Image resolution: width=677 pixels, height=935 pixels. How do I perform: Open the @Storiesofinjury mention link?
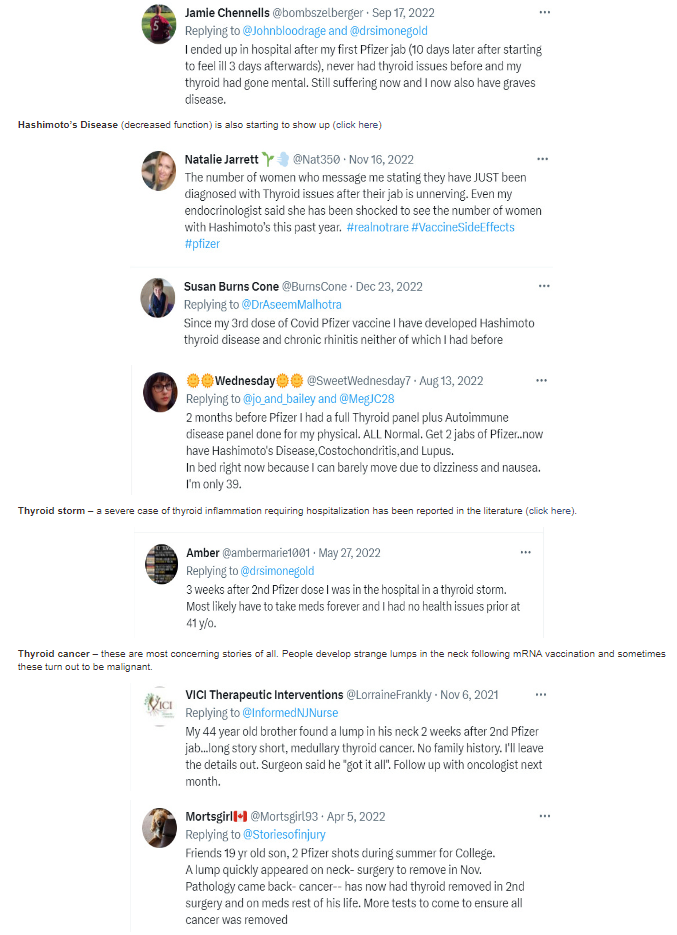(284, 835)
